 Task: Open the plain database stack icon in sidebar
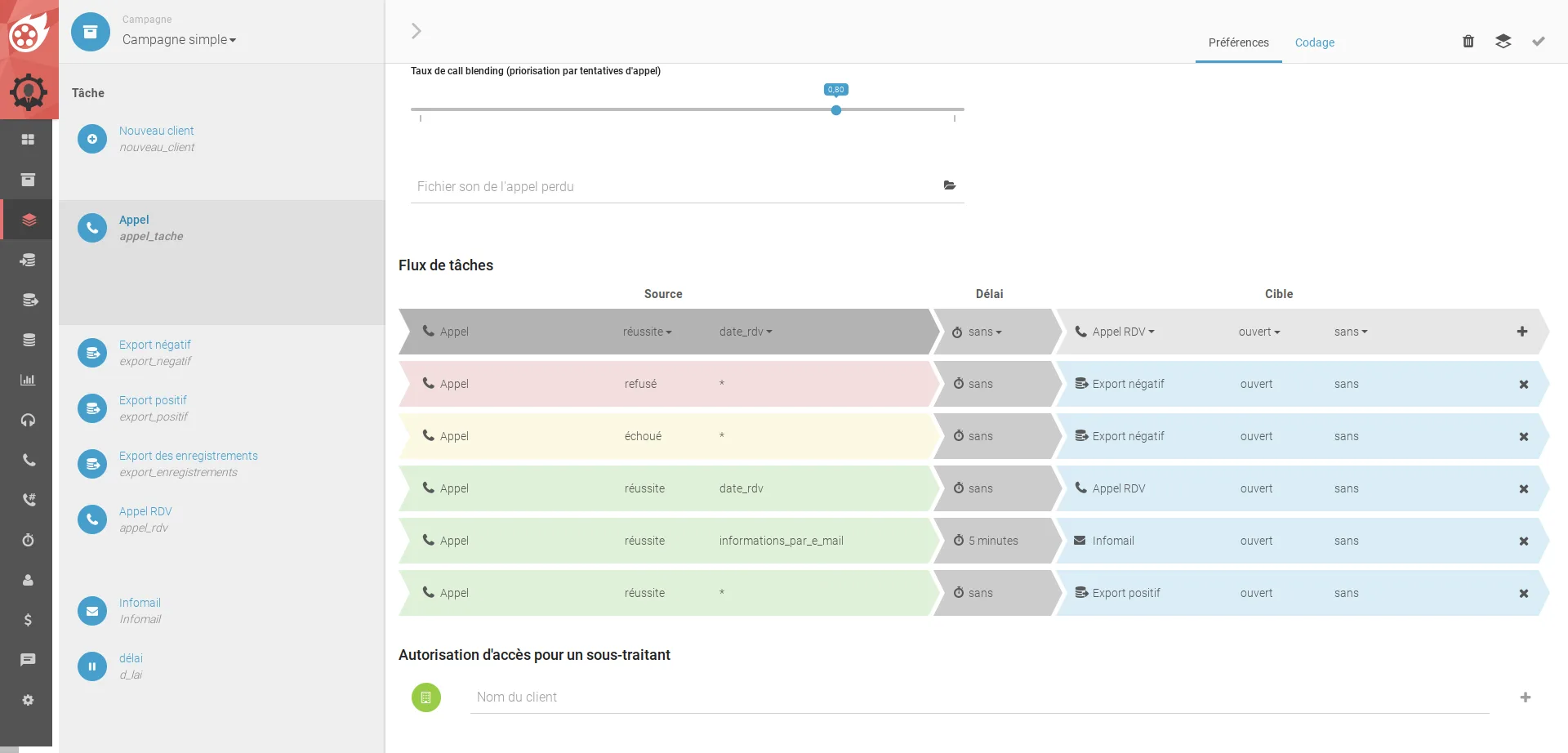point(29,340)
